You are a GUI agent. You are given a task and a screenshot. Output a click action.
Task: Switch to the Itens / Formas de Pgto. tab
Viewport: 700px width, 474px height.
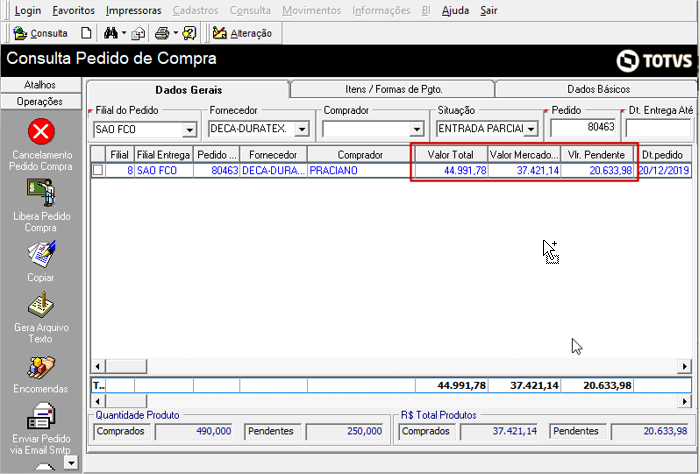pos(393,89)
